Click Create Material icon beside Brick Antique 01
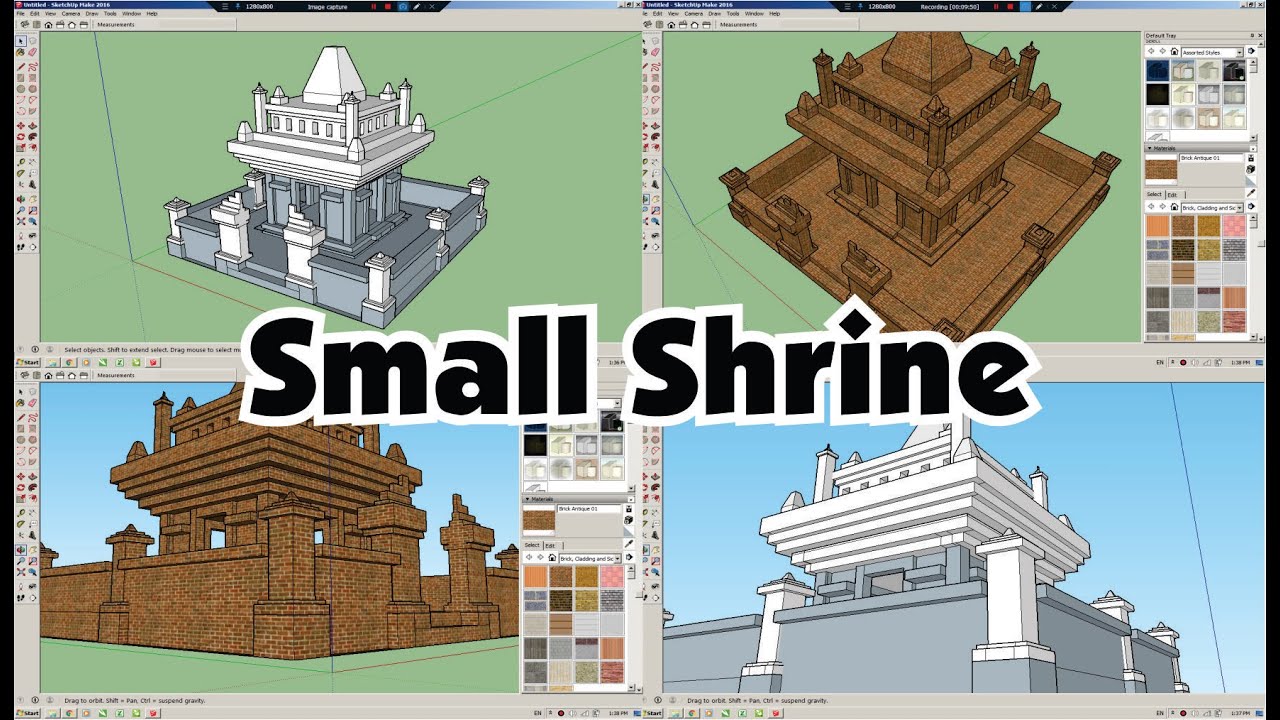 [1251, 169]
